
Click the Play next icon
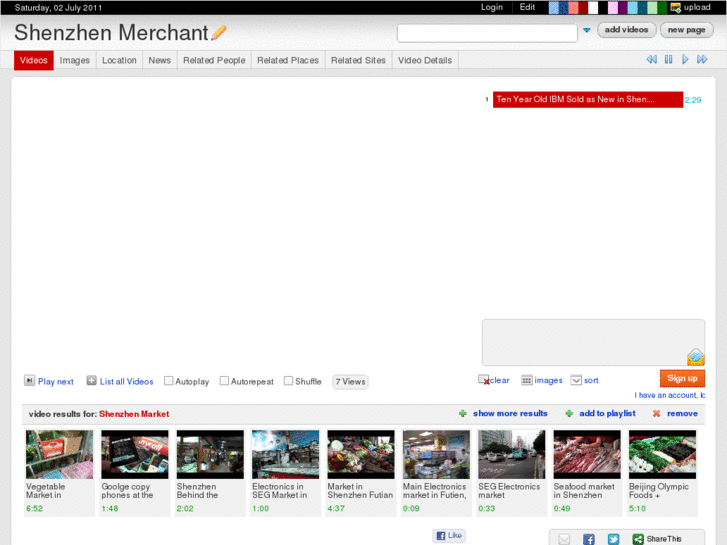29,380
